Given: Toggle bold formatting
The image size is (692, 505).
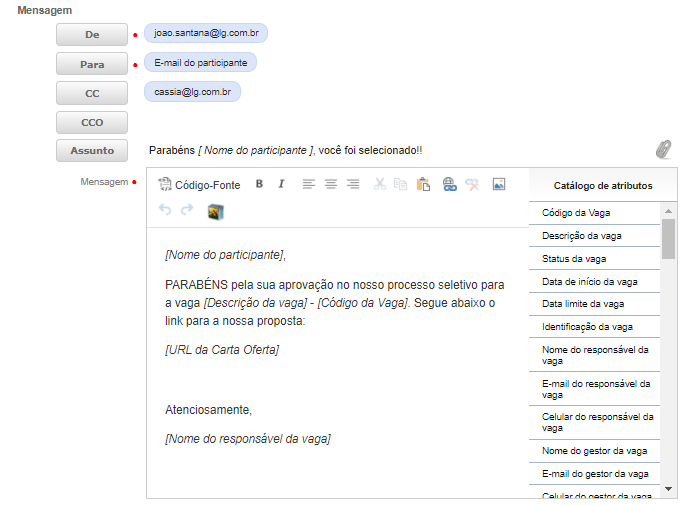Looking at the screenshot, I should [259, 184].
